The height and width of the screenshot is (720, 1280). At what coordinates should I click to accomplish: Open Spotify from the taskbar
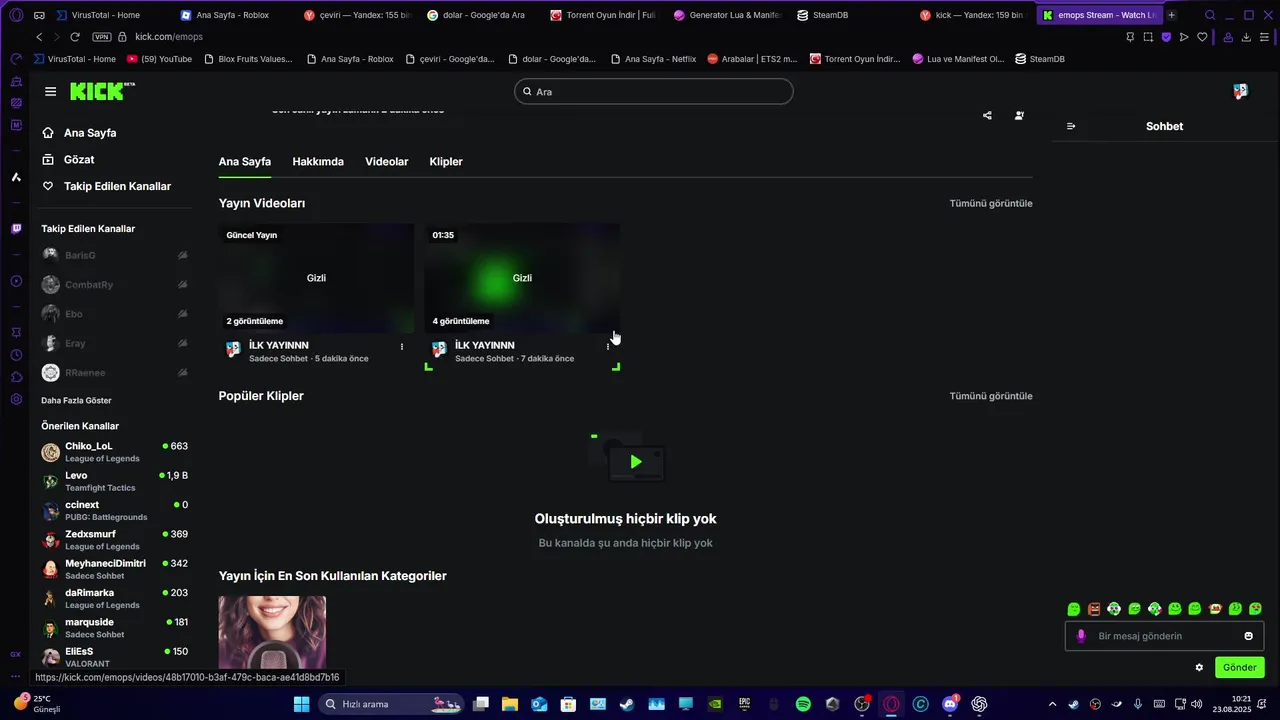point(803,704)
